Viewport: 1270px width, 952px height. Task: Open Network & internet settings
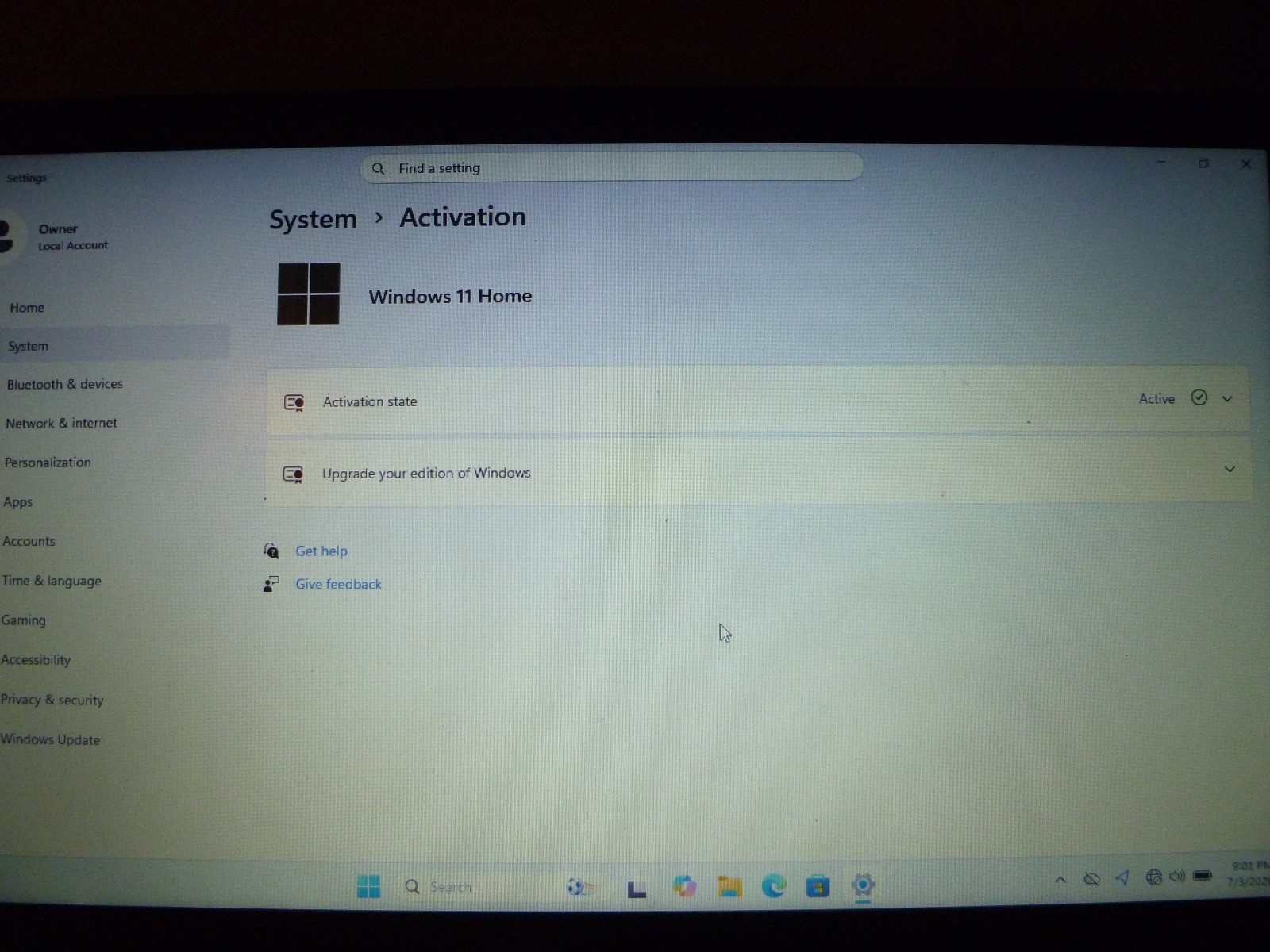(x=61, y=423)
